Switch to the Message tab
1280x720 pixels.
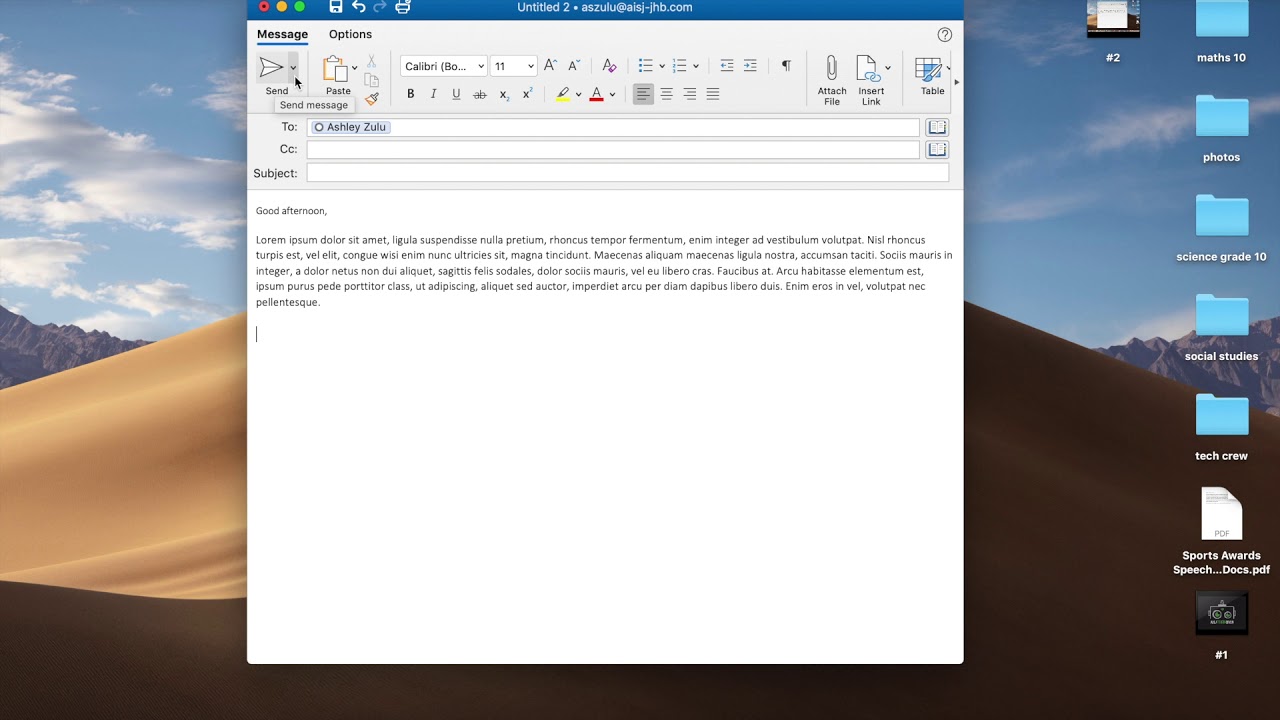click(x=282, y=34)
